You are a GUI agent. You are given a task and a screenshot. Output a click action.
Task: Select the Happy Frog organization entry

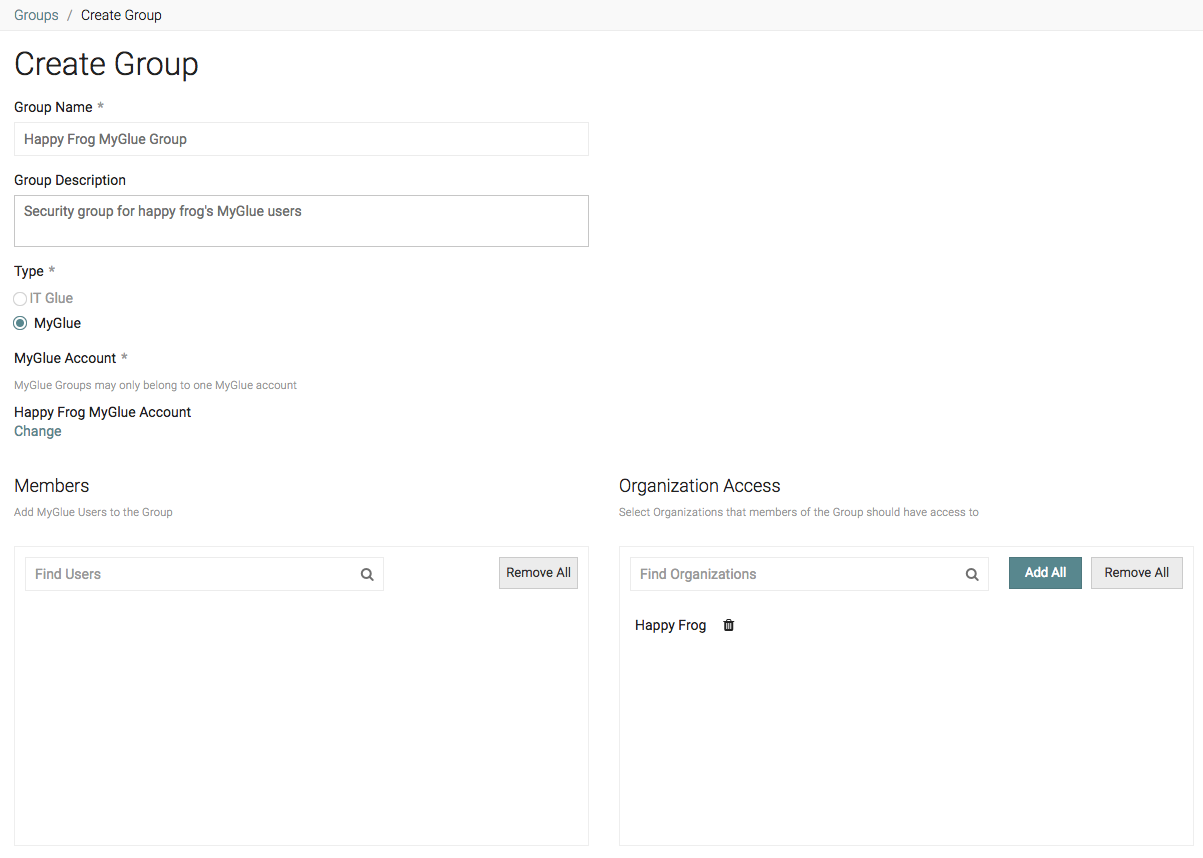[670, 625]
